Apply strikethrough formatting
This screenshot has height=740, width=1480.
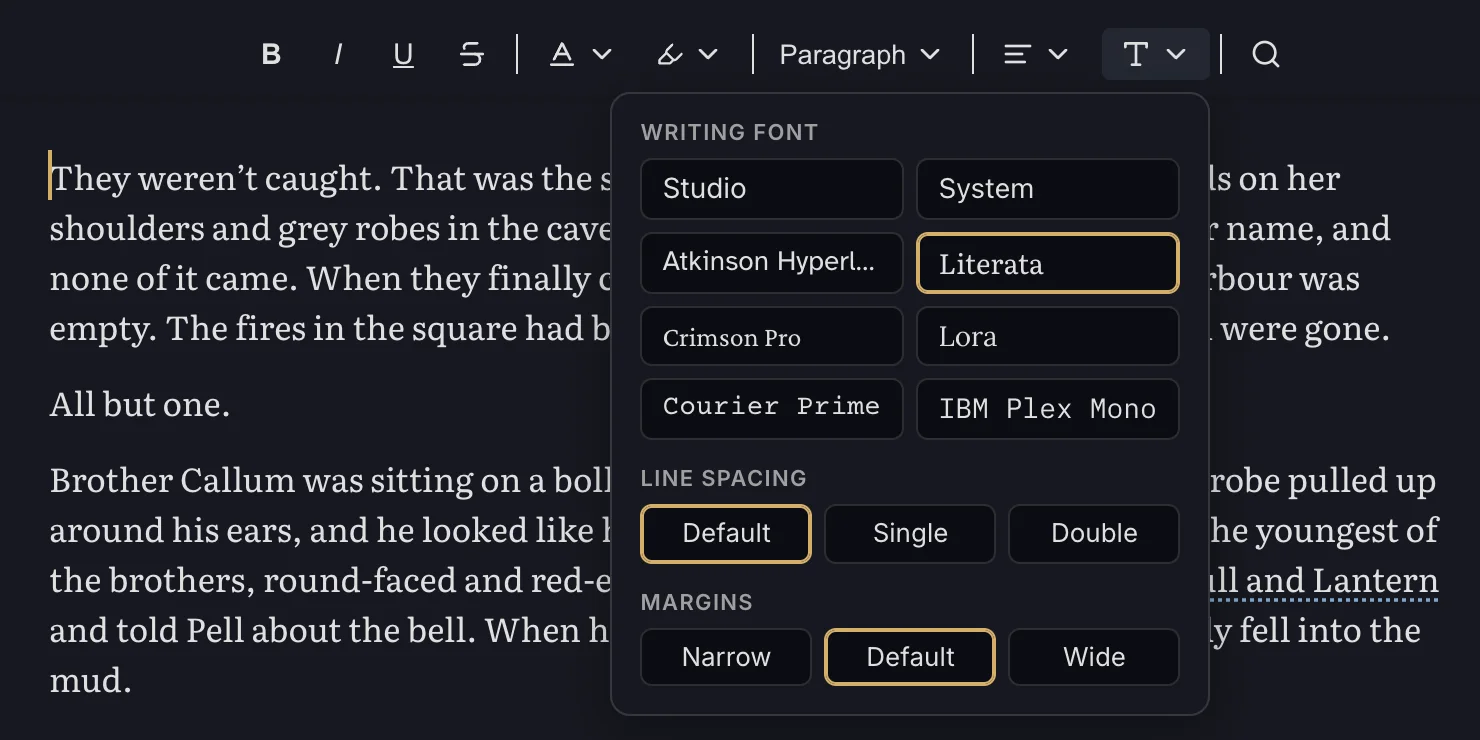(x=471, y=54)
